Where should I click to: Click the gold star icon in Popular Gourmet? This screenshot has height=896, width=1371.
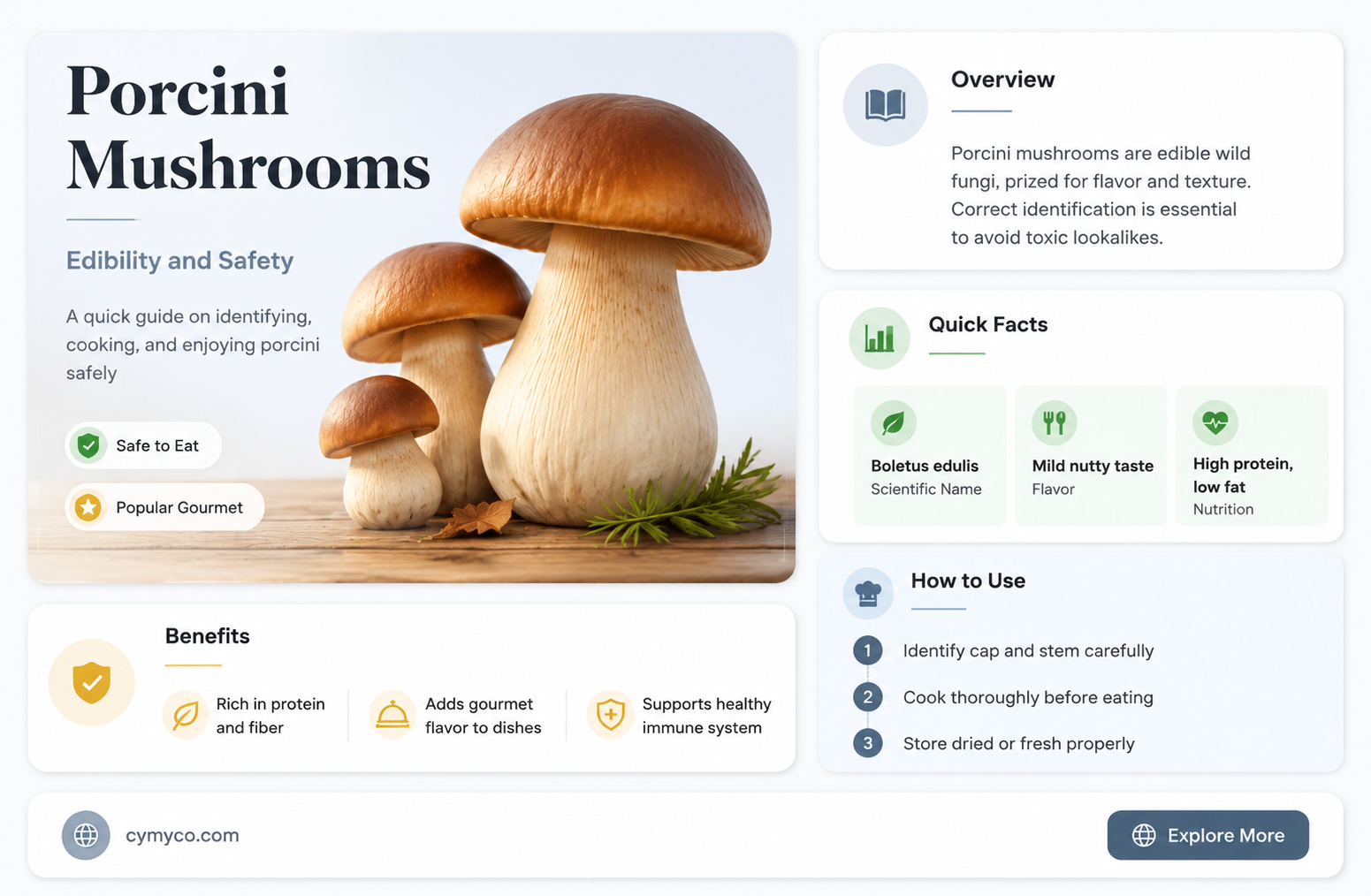[88, 507]
